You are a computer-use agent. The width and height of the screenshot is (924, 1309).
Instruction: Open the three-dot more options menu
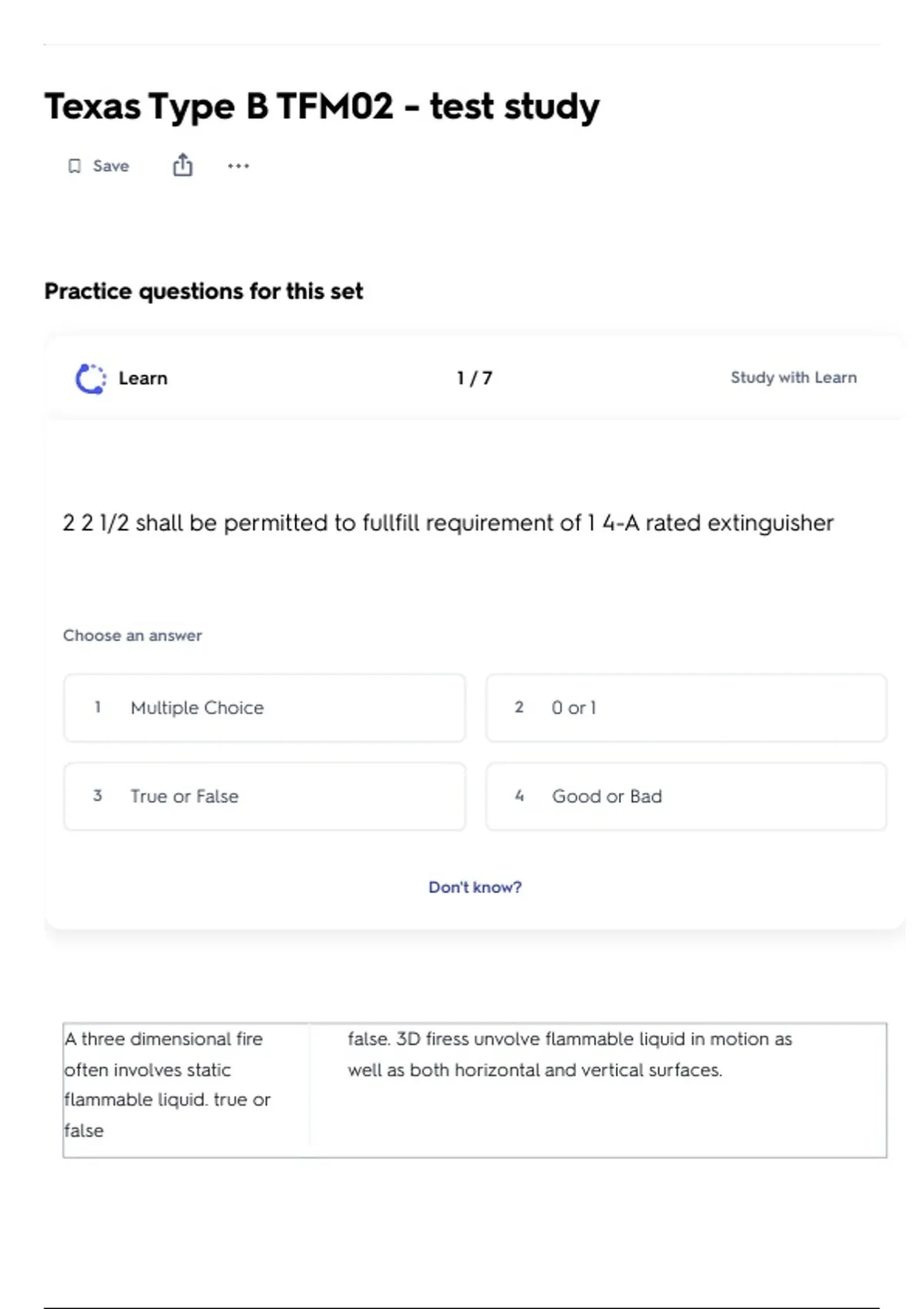(239, 166)
